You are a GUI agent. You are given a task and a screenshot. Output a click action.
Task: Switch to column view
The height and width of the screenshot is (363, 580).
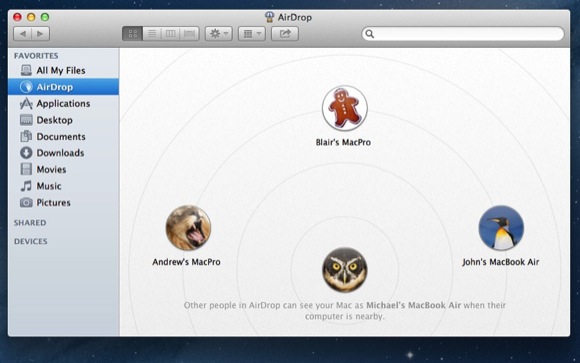[x=171, y=34]
